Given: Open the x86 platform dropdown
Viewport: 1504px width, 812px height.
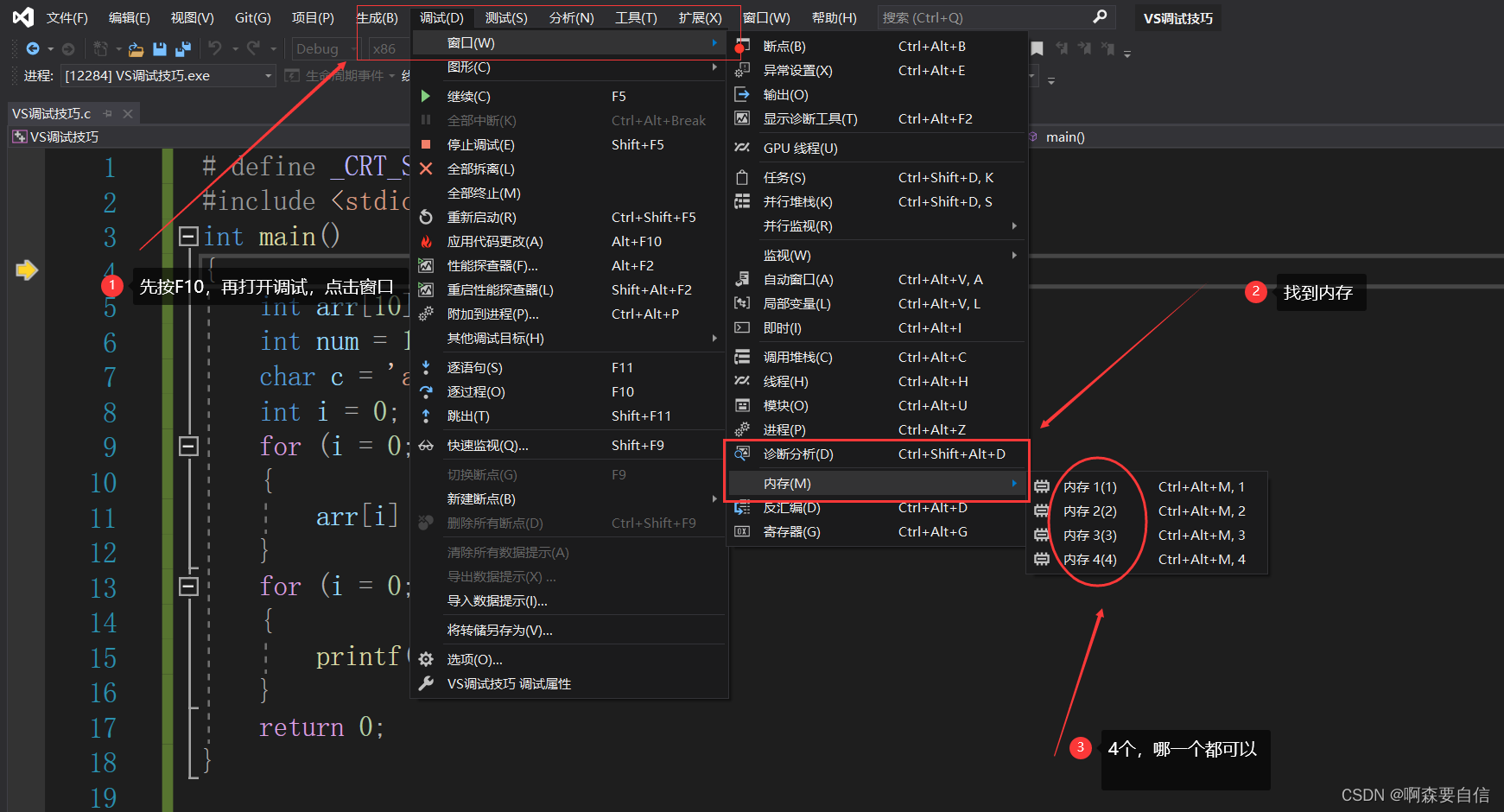Looking at the screenshot, I should tap(389, 49).
